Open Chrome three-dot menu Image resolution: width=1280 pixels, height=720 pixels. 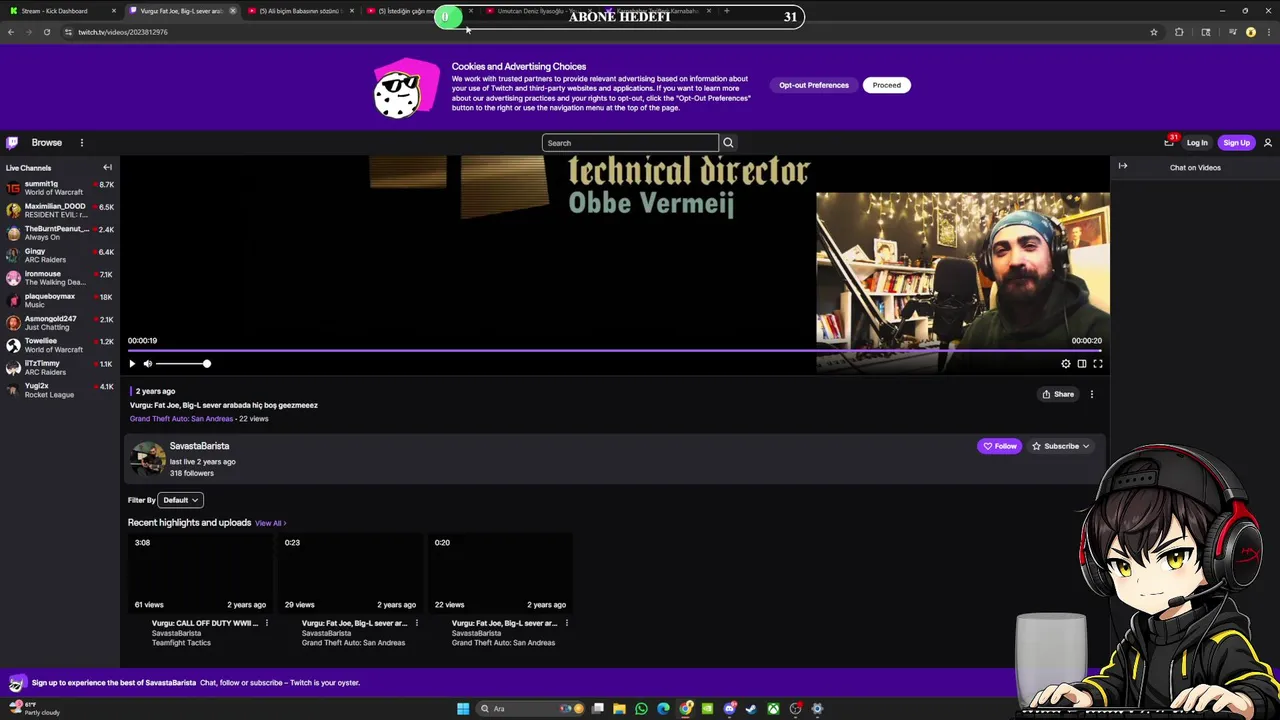pyautogui.click(x=1268, y=32)
